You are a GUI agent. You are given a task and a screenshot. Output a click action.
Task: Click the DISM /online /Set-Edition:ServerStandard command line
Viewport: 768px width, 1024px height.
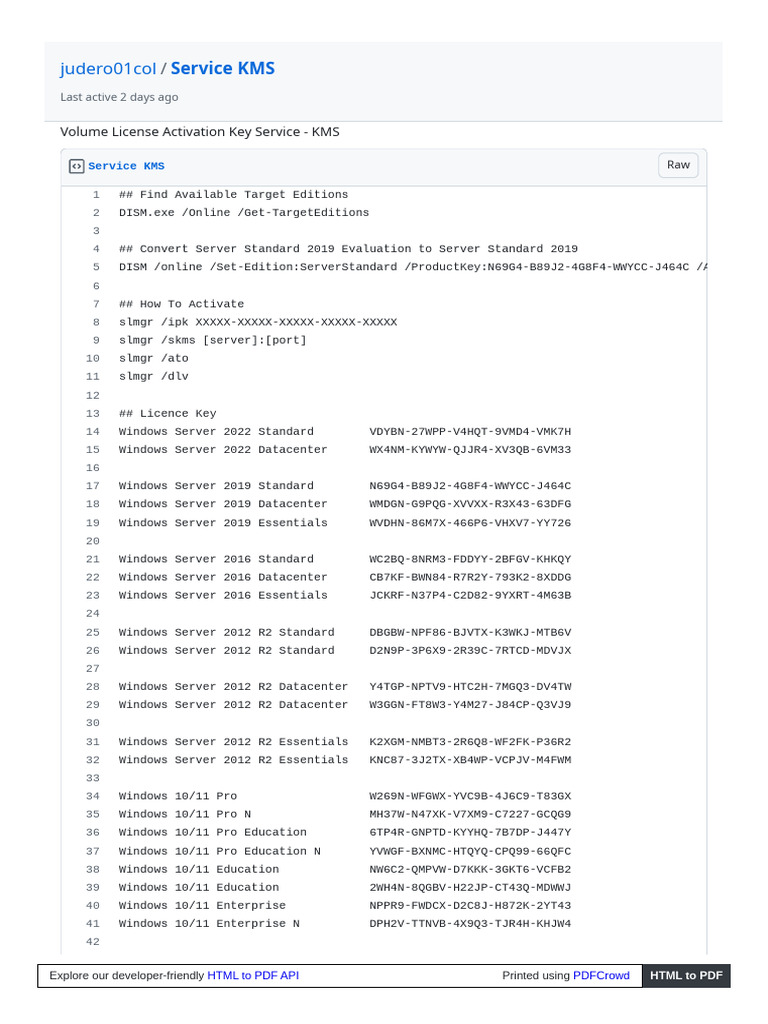click(413, 267)
